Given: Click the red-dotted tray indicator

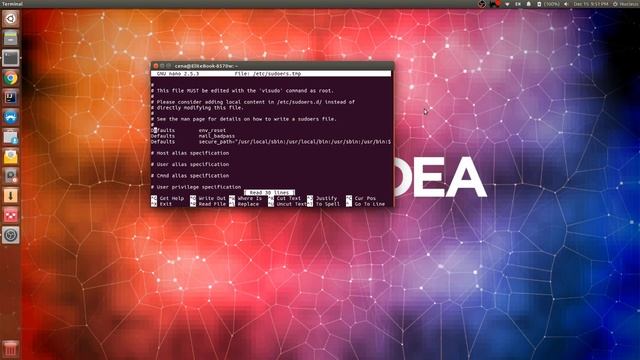Looking at the screenshot, I should [x=495, y=4].
